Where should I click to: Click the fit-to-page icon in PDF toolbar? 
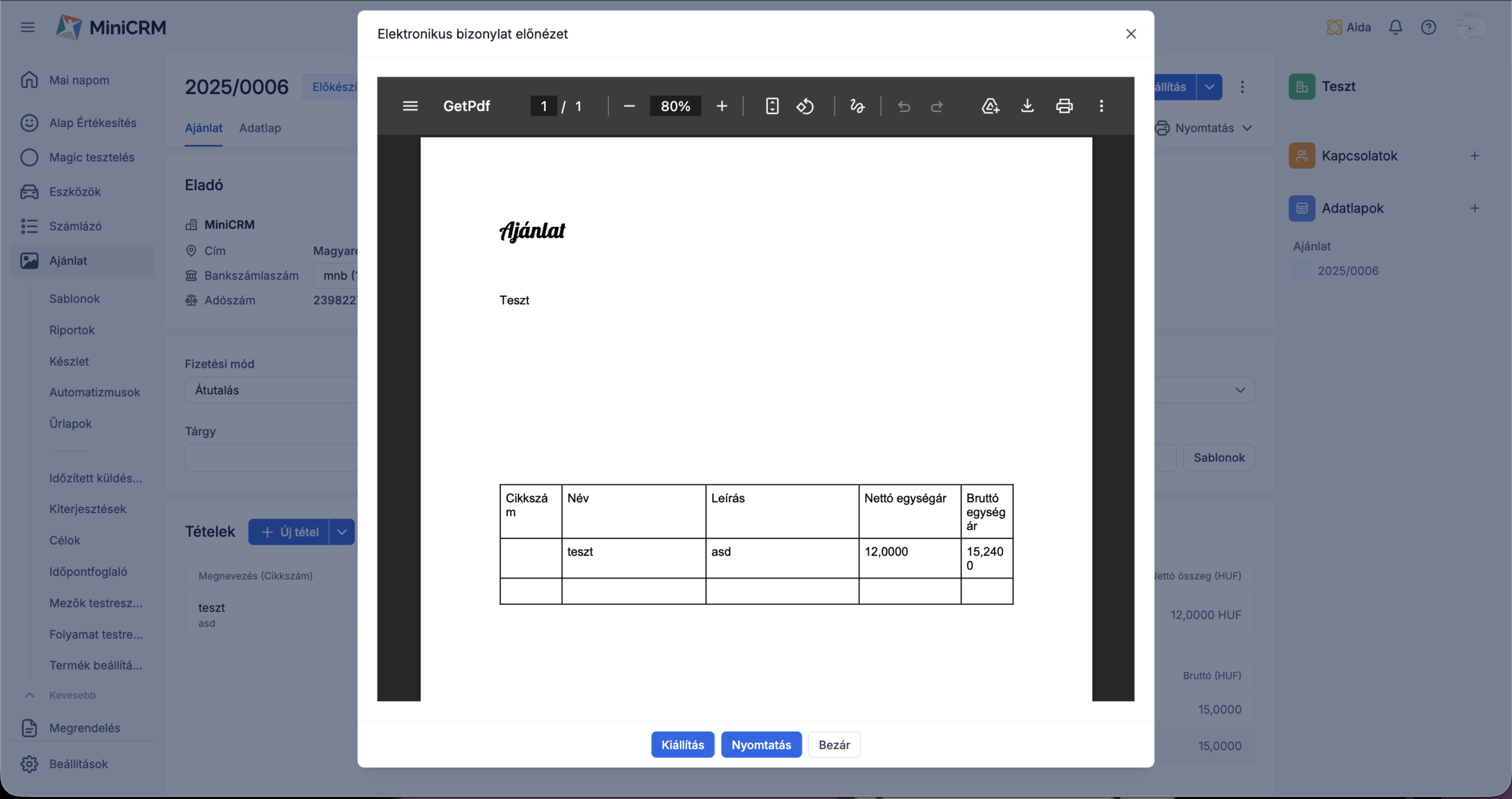point(772,106)
